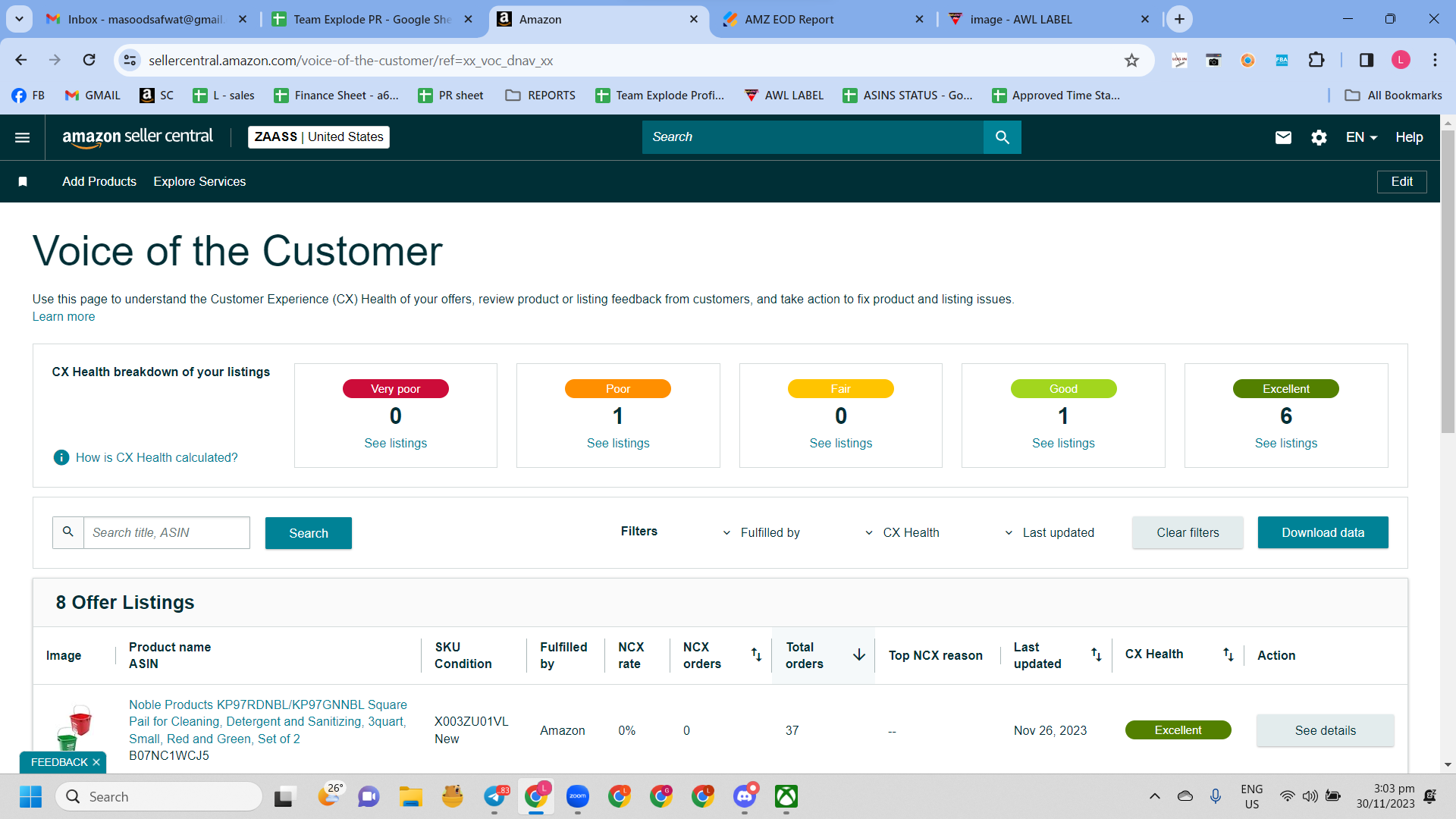Screen dimensions: 1456x819
Task: Open File Explorer from the taskbar
Action: pos(411,796)
